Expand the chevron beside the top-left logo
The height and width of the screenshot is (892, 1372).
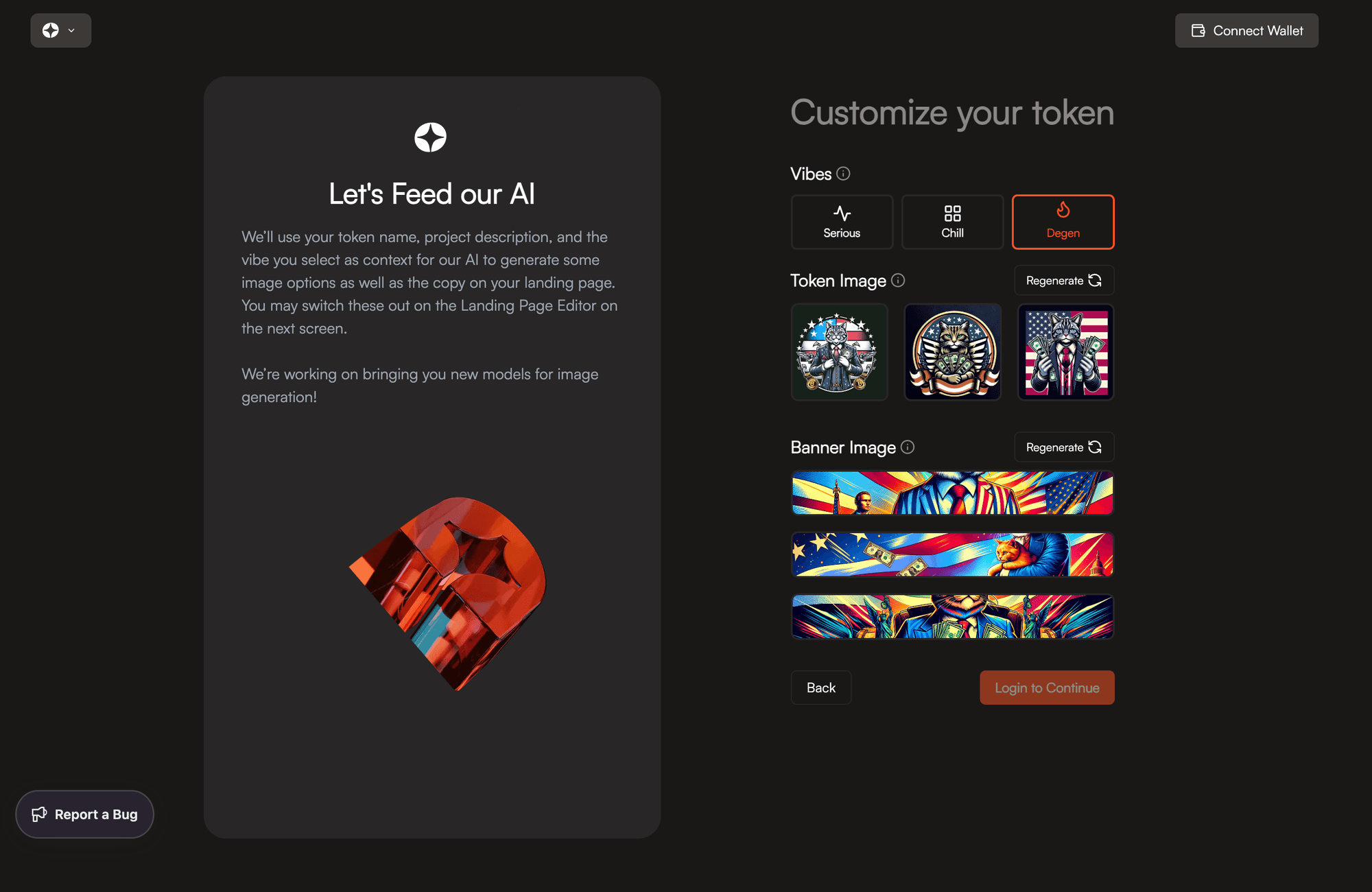pyautogui.click(x=71, y=31)
